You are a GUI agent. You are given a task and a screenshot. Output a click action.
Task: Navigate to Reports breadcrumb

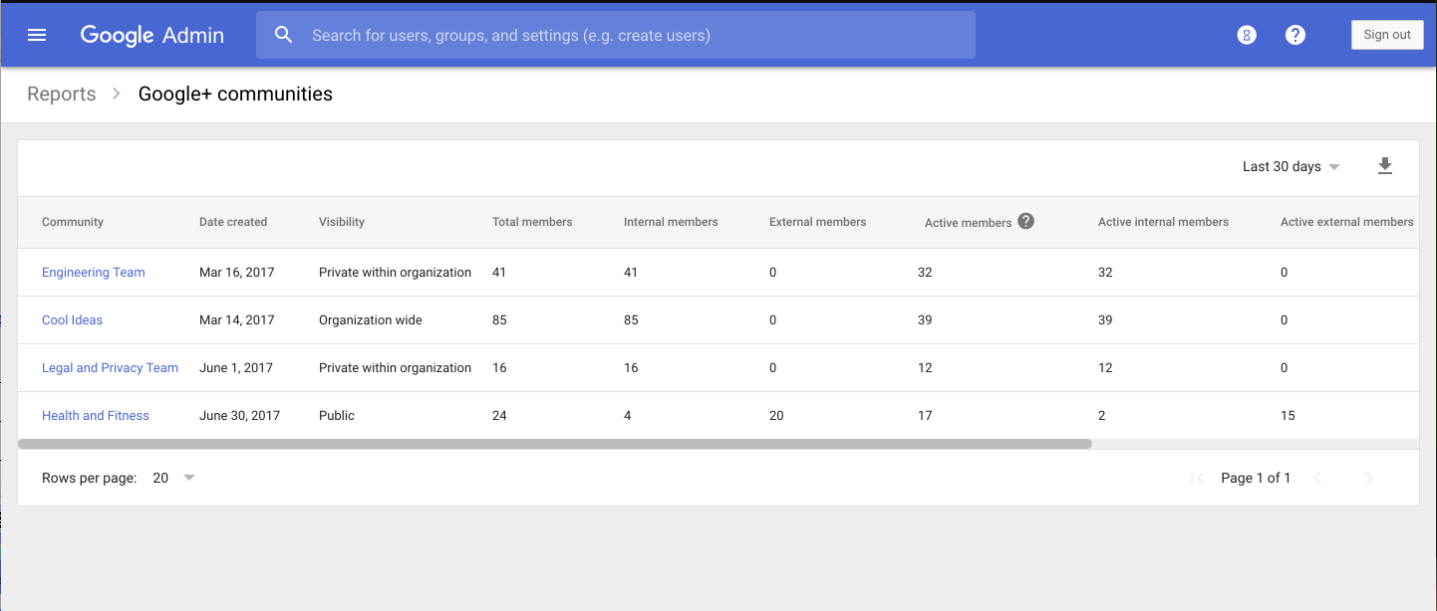(61, 94)
